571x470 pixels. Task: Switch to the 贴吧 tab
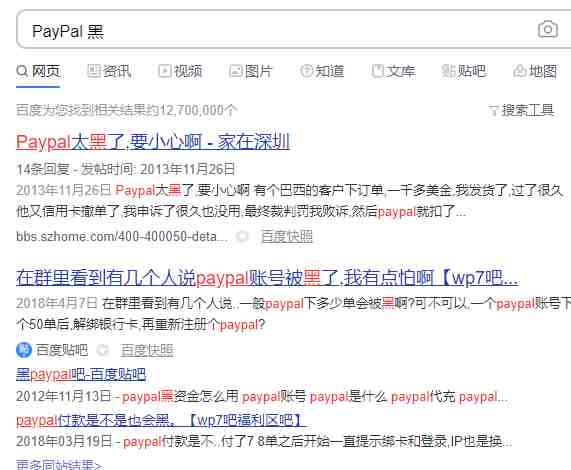coord(464,71)
